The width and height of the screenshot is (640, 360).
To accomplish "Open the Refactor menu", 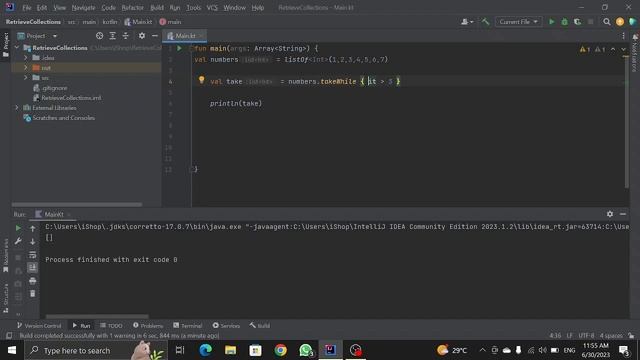I will (x=133, y=8).
